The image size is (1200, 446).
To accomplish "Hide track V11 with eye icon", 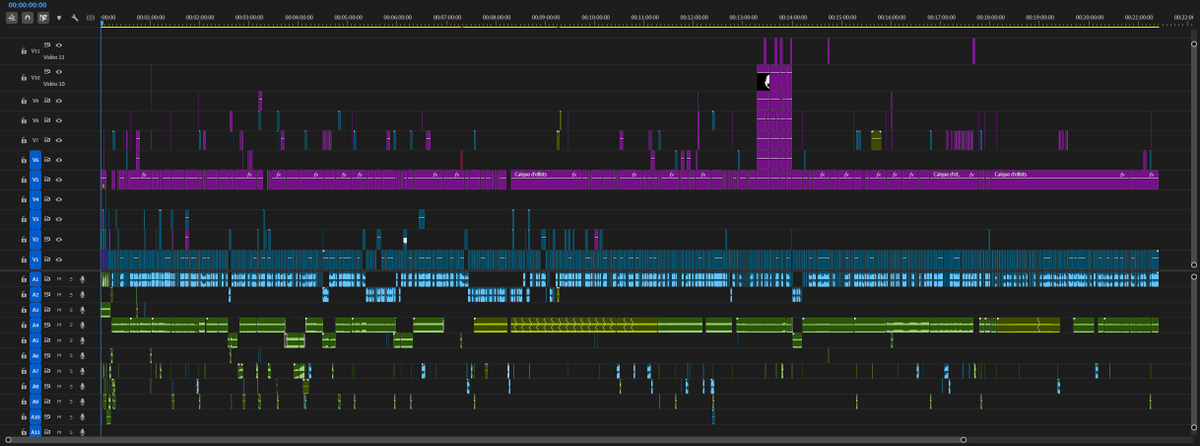I will 59,45.
